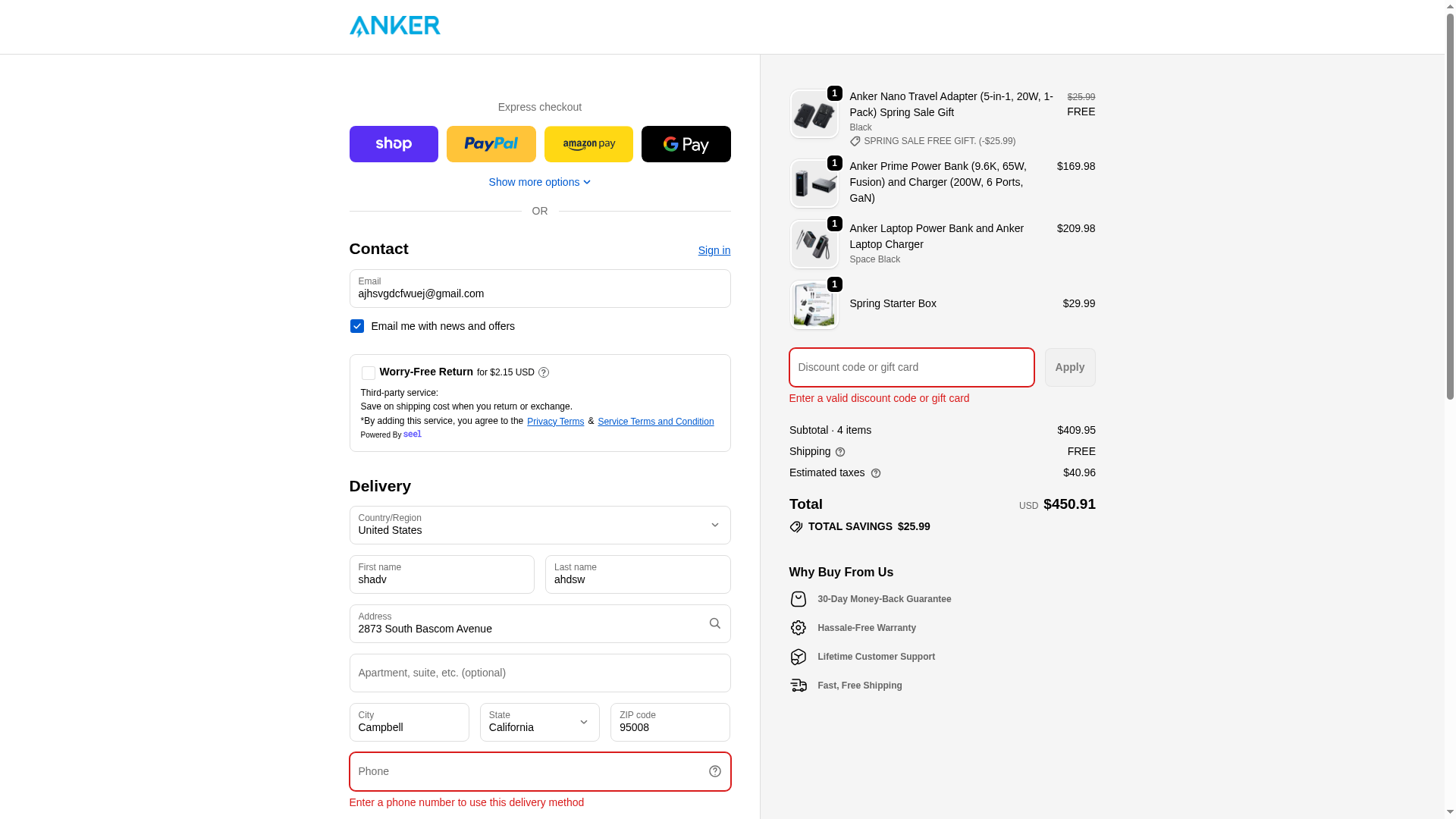Check out with Google Pay
The width and height of the screenshot is (1456, 819).
click(x=686, y=144)
